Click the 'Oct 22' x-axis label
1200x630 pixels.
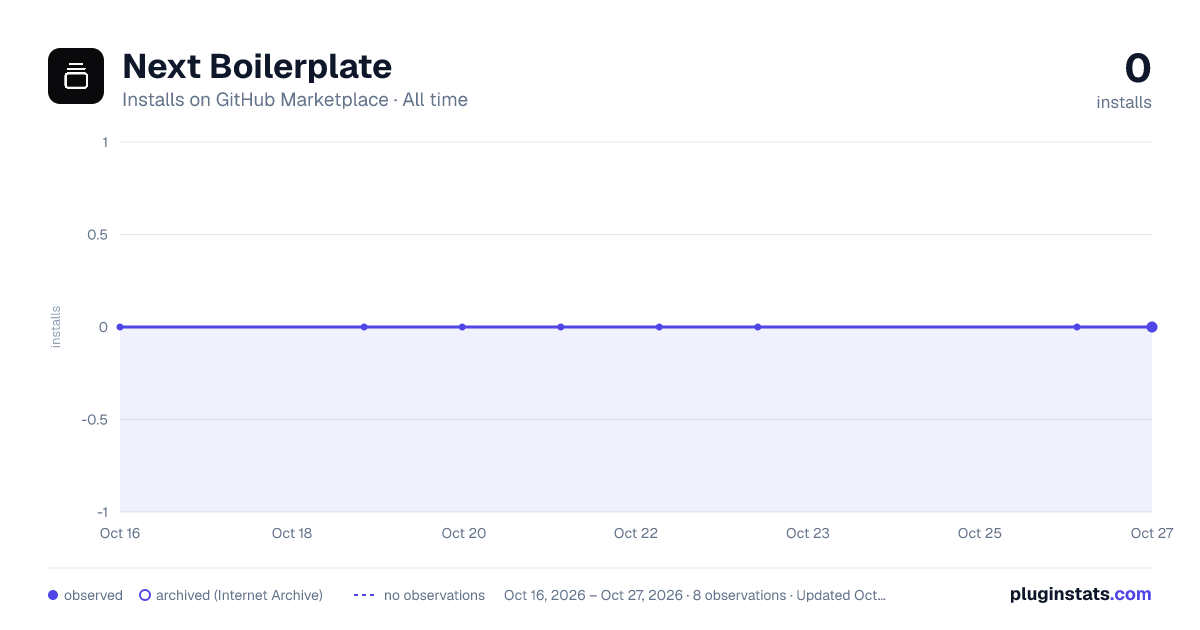coord(636,533)
